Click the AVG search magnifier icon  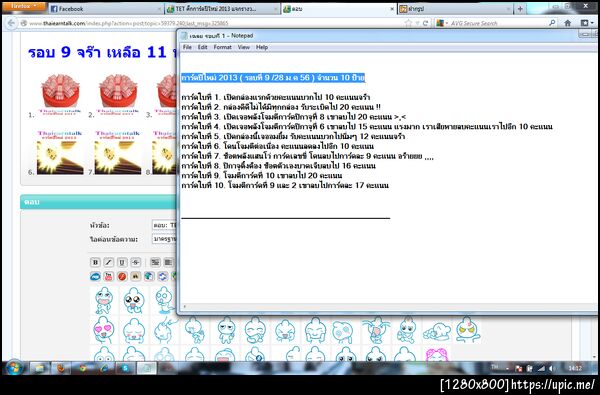552,23
